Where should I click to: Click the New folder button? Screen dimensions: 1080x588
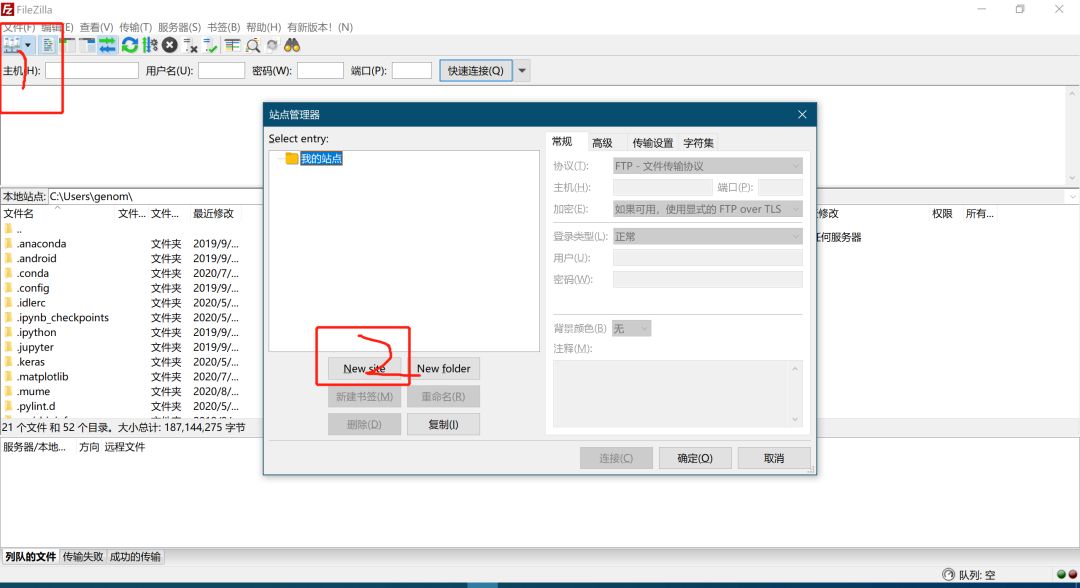coord(444,368)
